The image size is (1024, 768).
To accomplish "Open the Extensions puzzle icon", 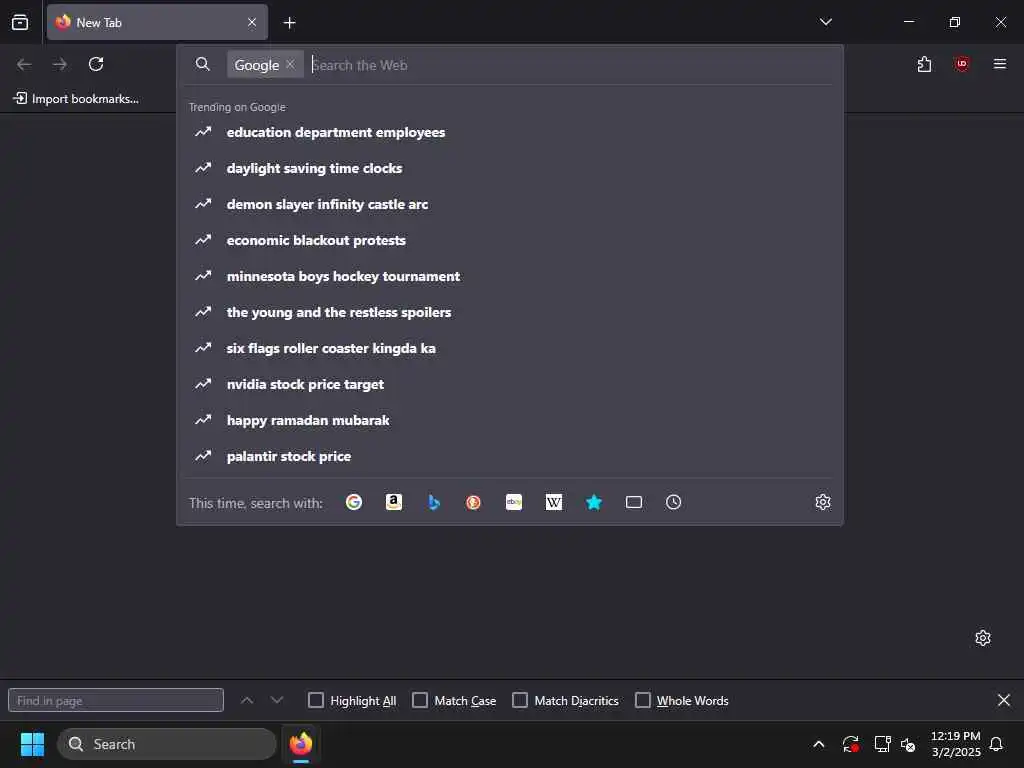I will point(924,64).
